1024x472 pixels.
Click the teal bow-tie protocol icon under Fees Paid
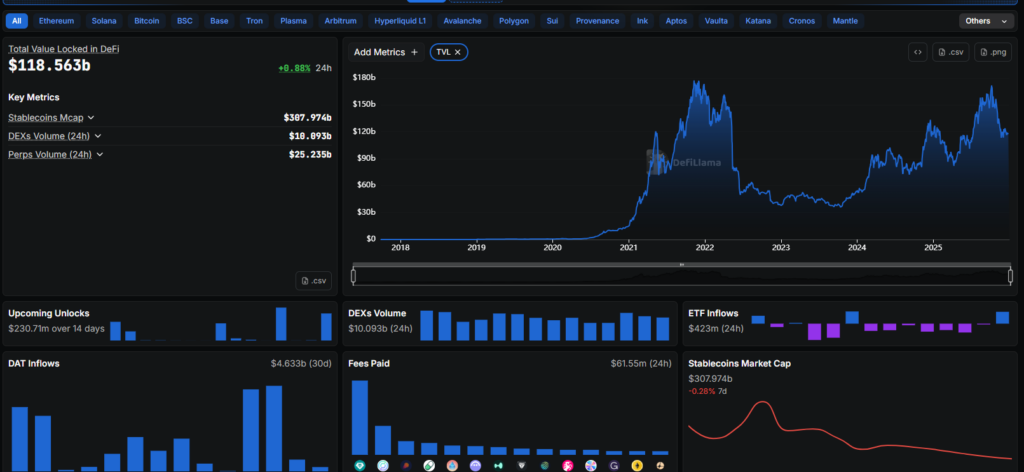coord(498,465)
